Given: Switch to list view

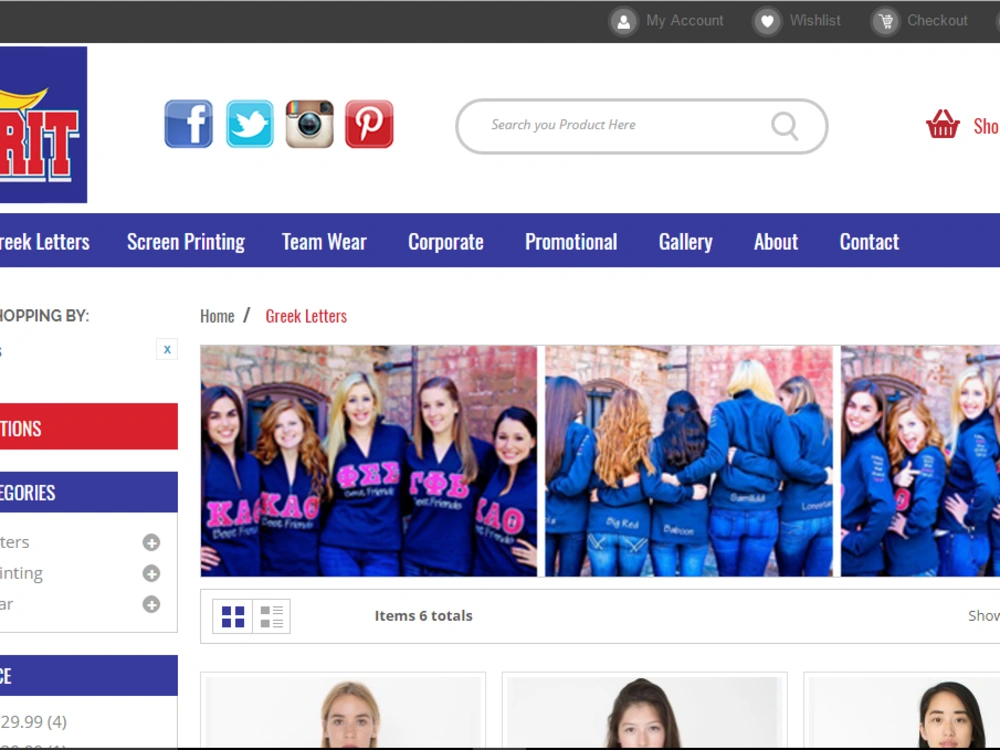Looking at the screenshot, I should (272, 616).
